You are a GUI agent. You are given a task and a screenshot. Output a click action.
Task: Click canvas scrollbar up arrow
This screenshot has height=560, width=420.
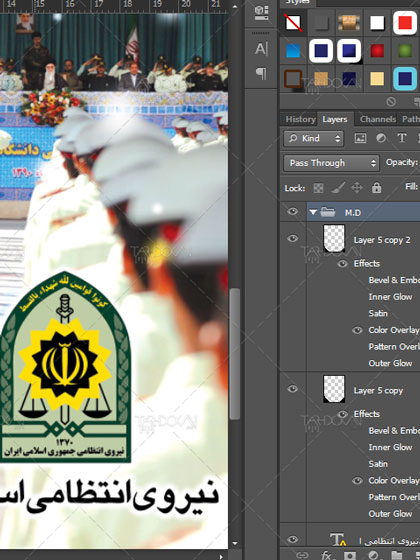click(235, 6)
